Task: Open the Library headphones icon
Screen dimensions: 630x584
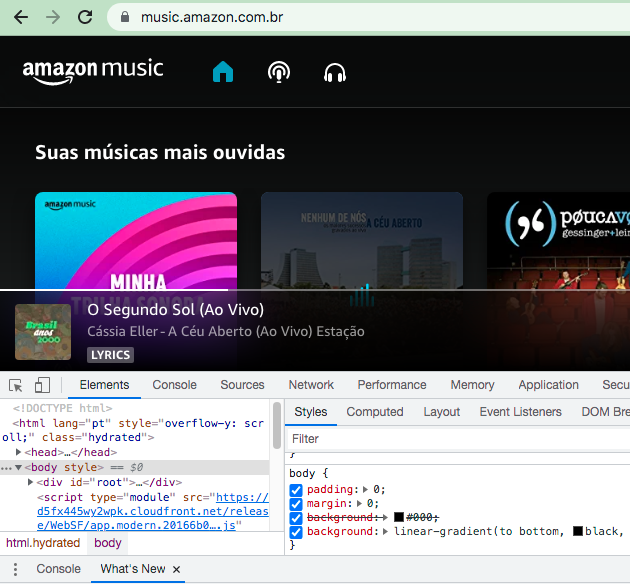Action: [x=335, y=73]
